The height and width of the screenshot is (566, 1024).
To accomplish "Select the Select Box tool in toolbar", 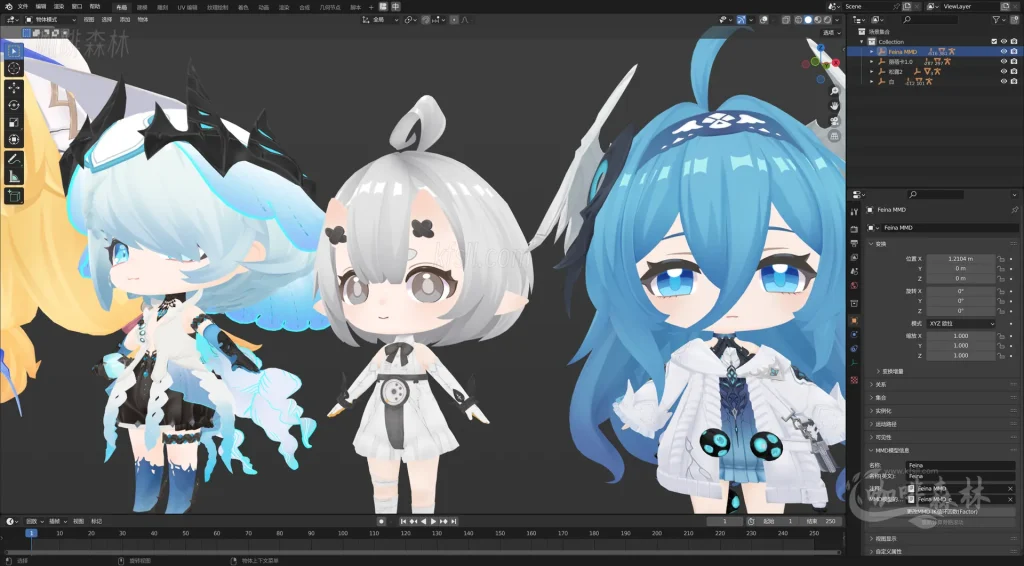I will coord(14,51).
